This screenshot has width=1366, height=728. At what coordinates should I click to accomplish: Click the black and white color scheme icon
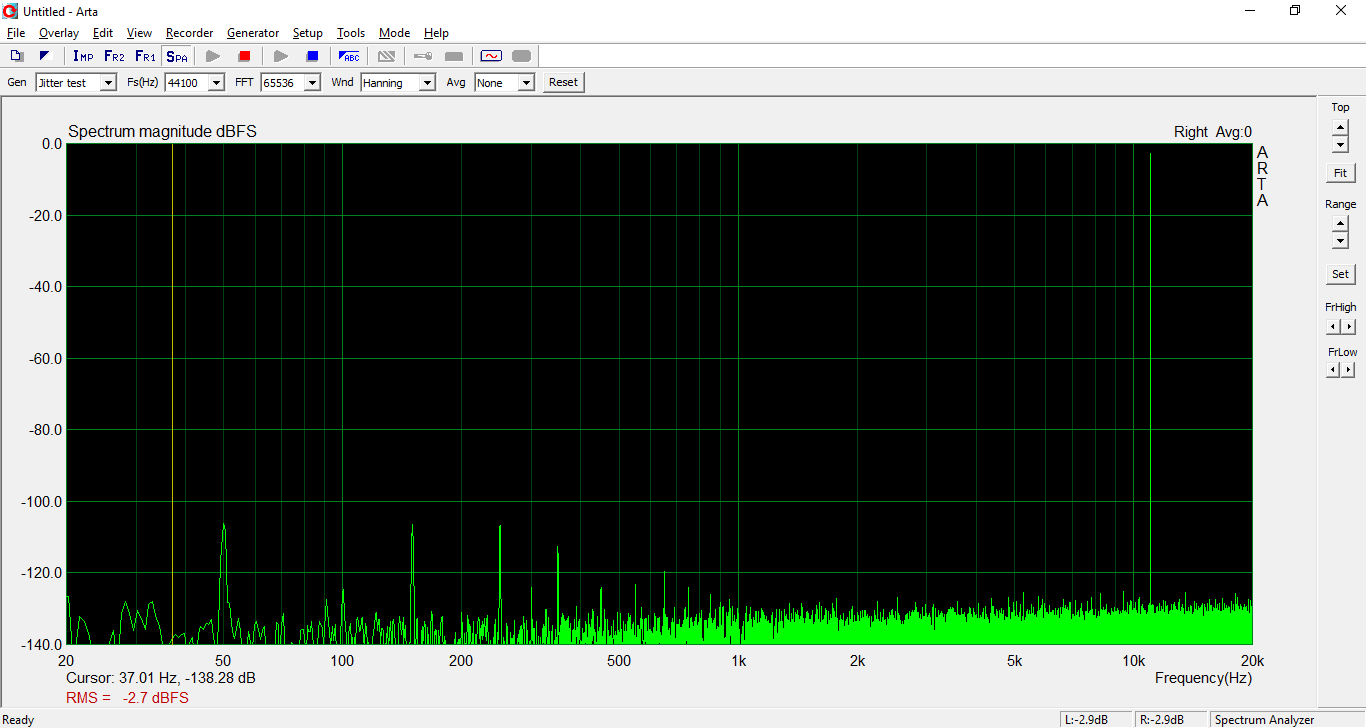pyautogui.click(x=44, y=56)
